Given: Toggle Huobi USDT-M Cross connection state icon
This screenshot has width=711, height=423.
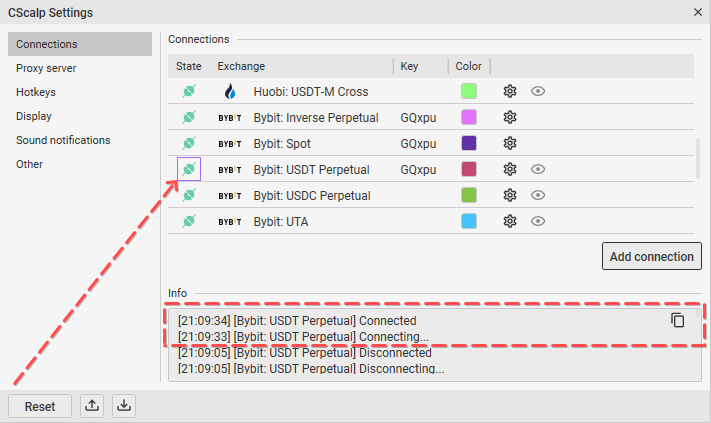Looking at the screenshot, I should pos(189,91).
